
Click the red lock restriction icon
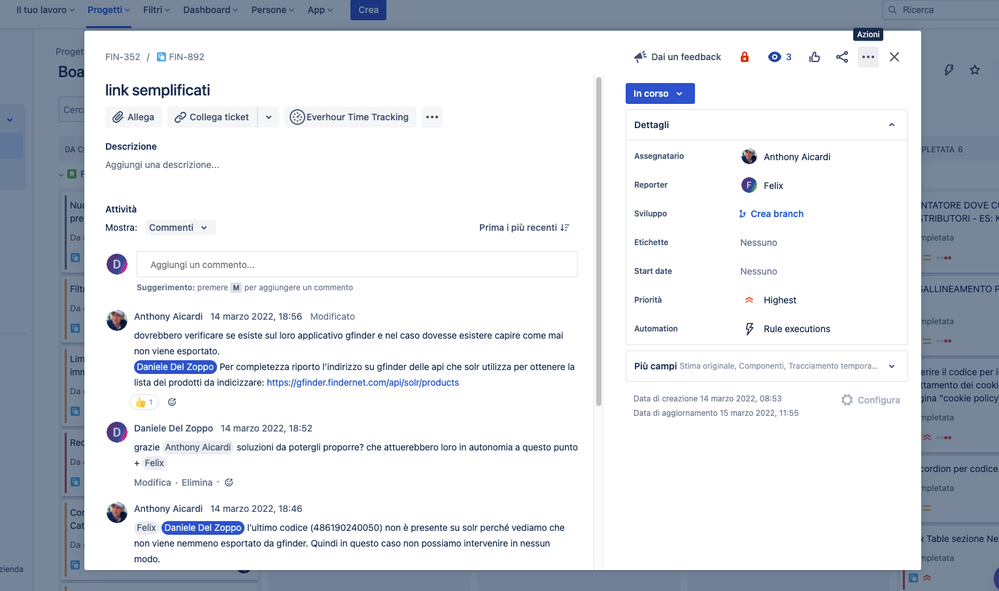pos(744,57)
